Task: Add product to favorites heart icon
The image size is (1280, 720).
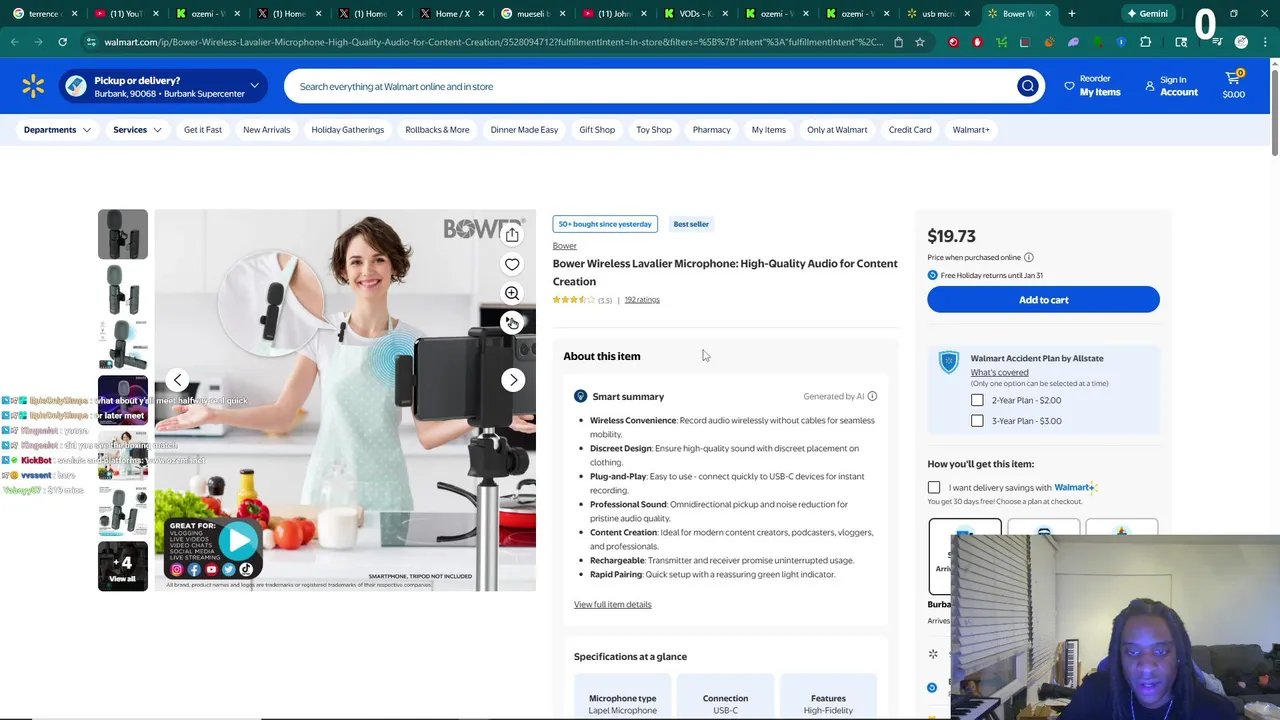Action: point(512,264)
